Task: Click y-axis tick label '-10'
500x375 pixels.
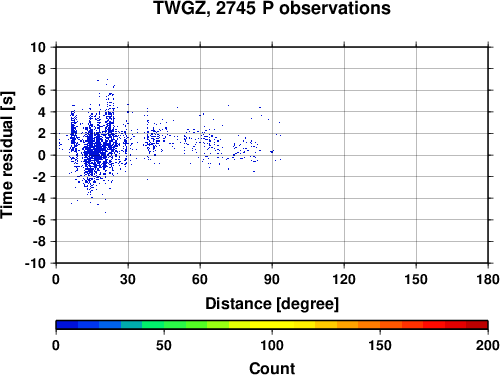Action: 35,263
